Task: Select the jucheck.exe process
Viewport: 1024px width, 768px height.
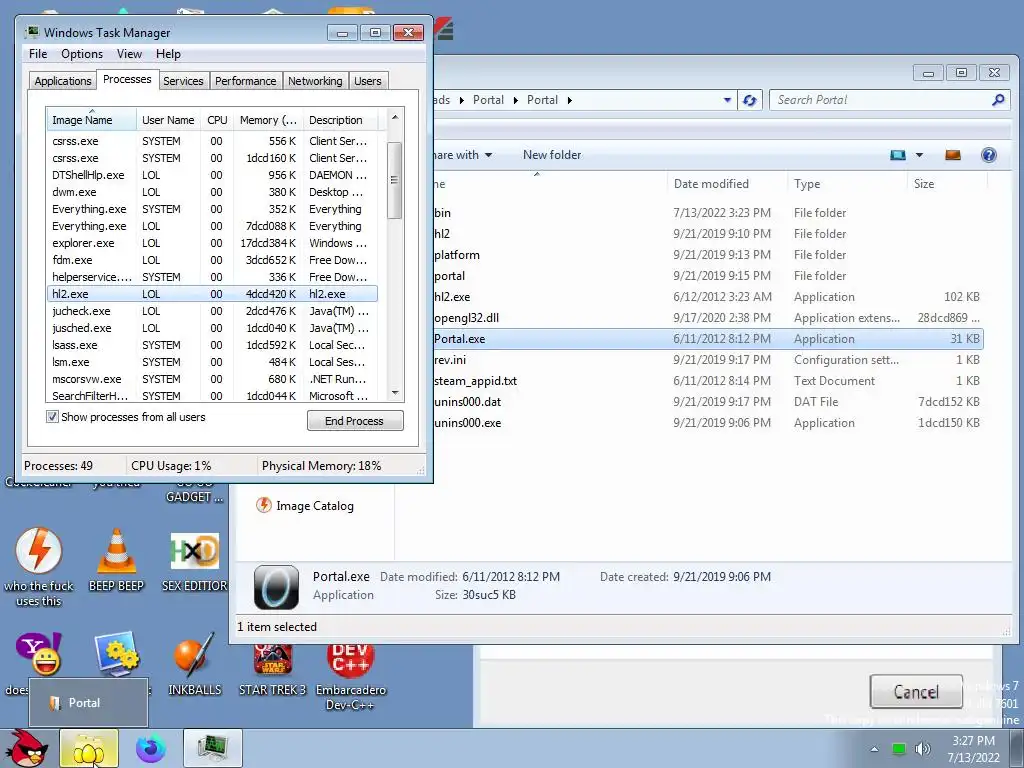Action: click(x=212, y=311)
